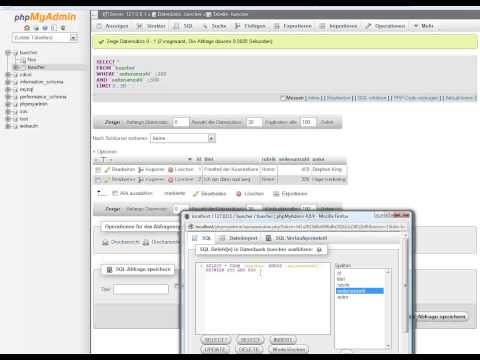480x360 pixels.
Task: Click the reload navigation icon under the logo
Action: click(x=63, y=28)
